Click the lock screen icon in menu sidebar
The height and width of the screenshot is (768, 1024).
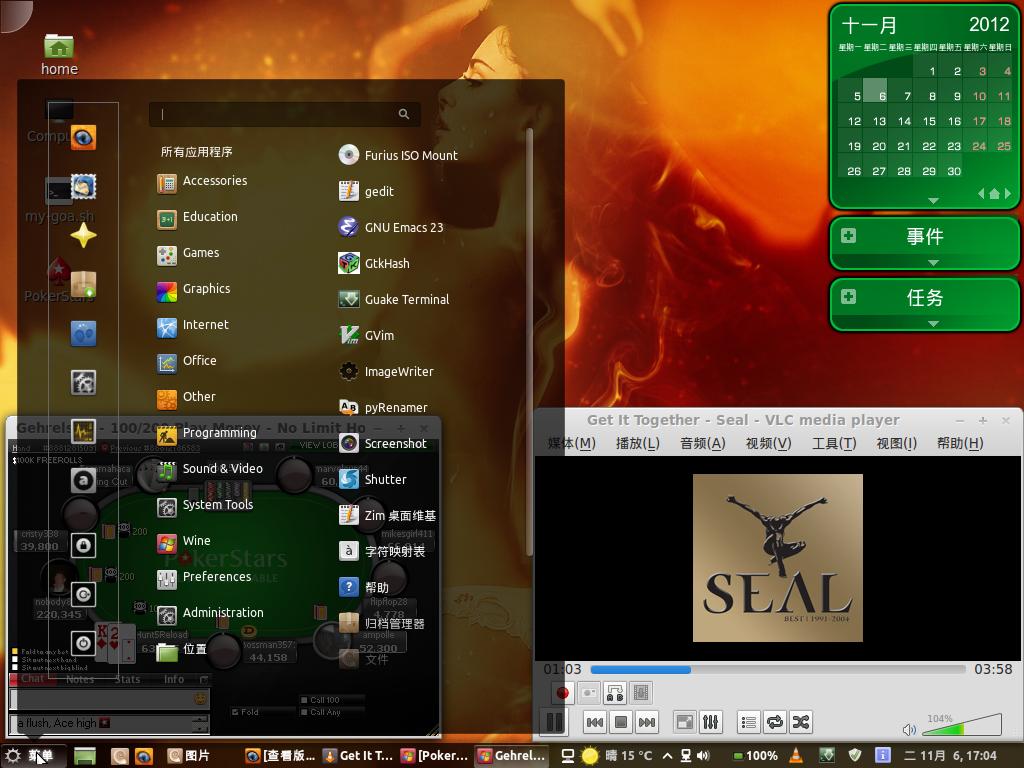(84, 545)
